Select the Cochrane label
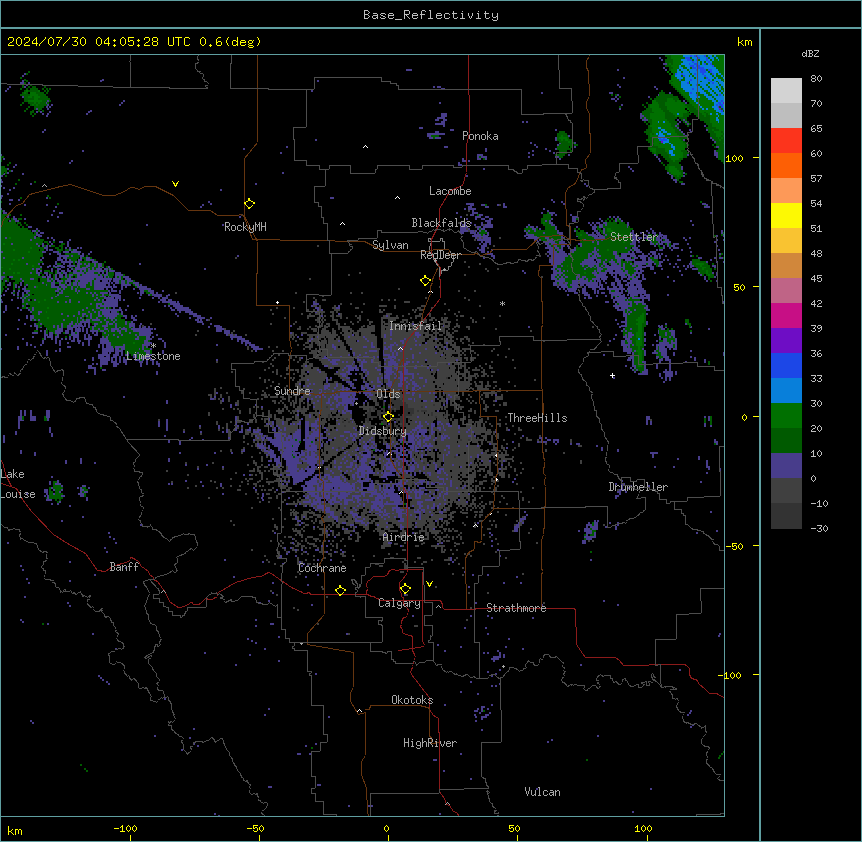862x842 pixels. tap(322, 568)
